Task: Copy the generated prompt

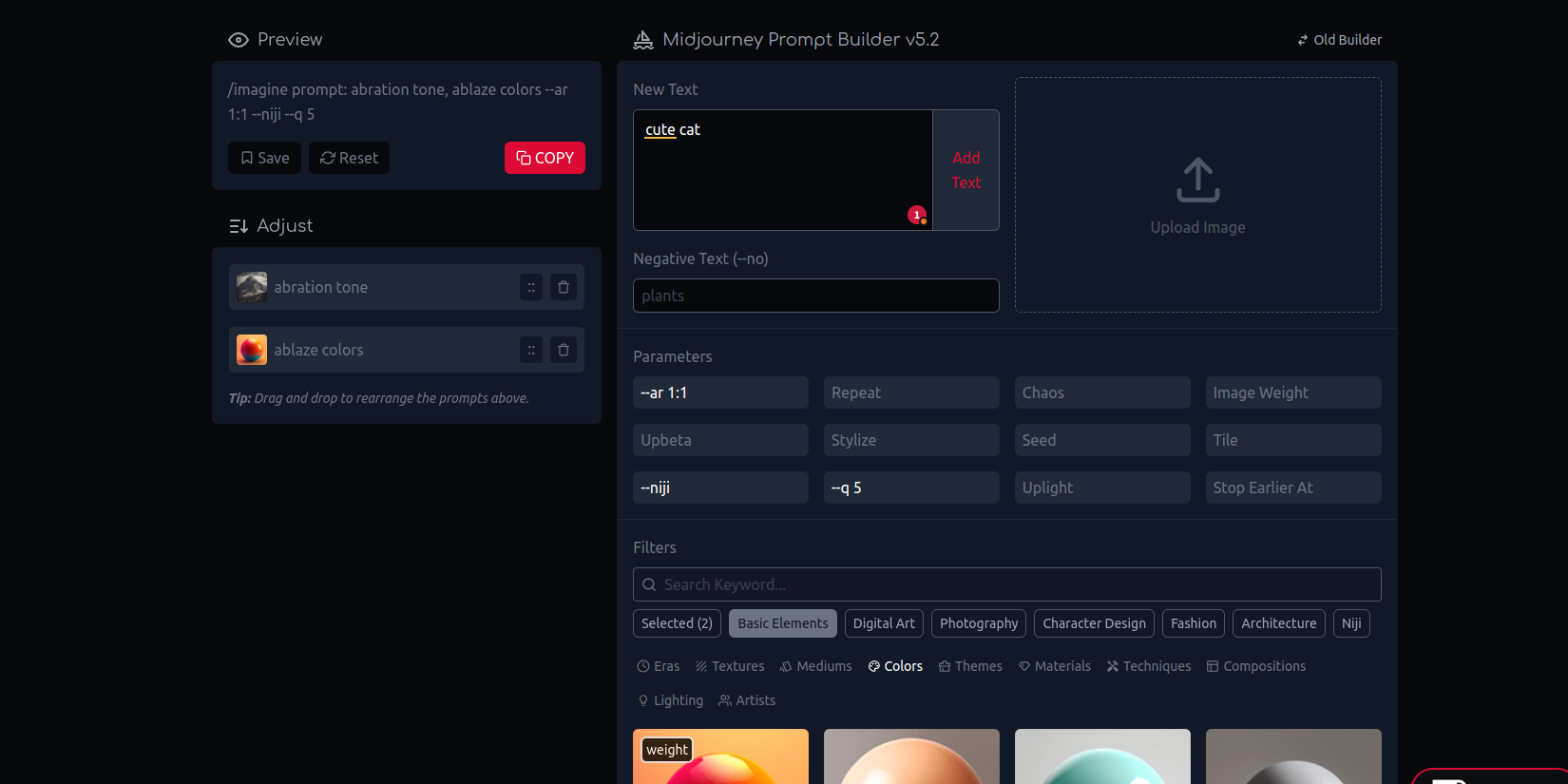Action: [x=545, y=158]
